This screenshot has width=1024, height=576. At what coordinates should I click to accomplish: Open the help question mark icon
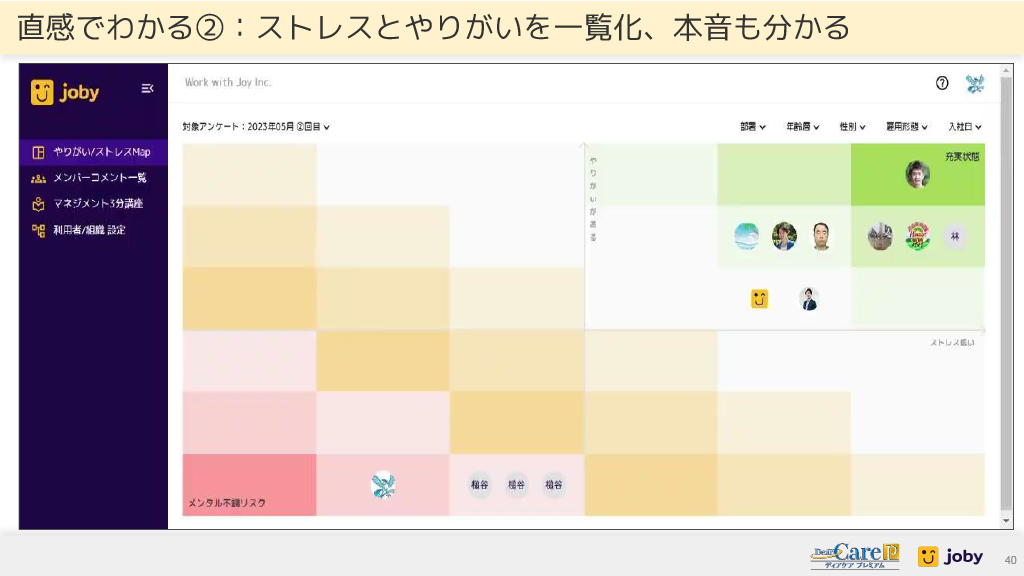942,84
